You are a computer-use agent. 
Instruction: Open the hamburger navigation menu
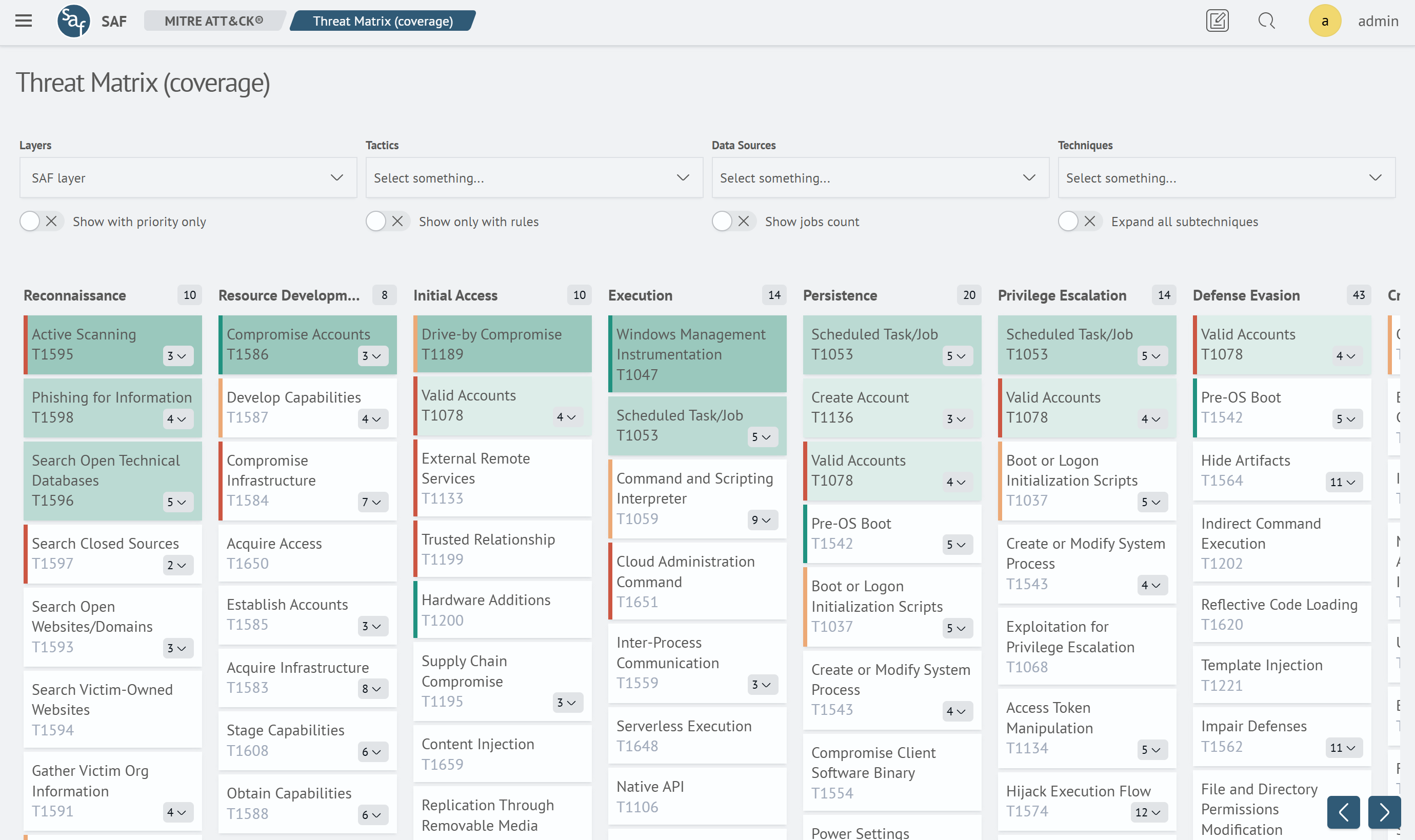23,21
